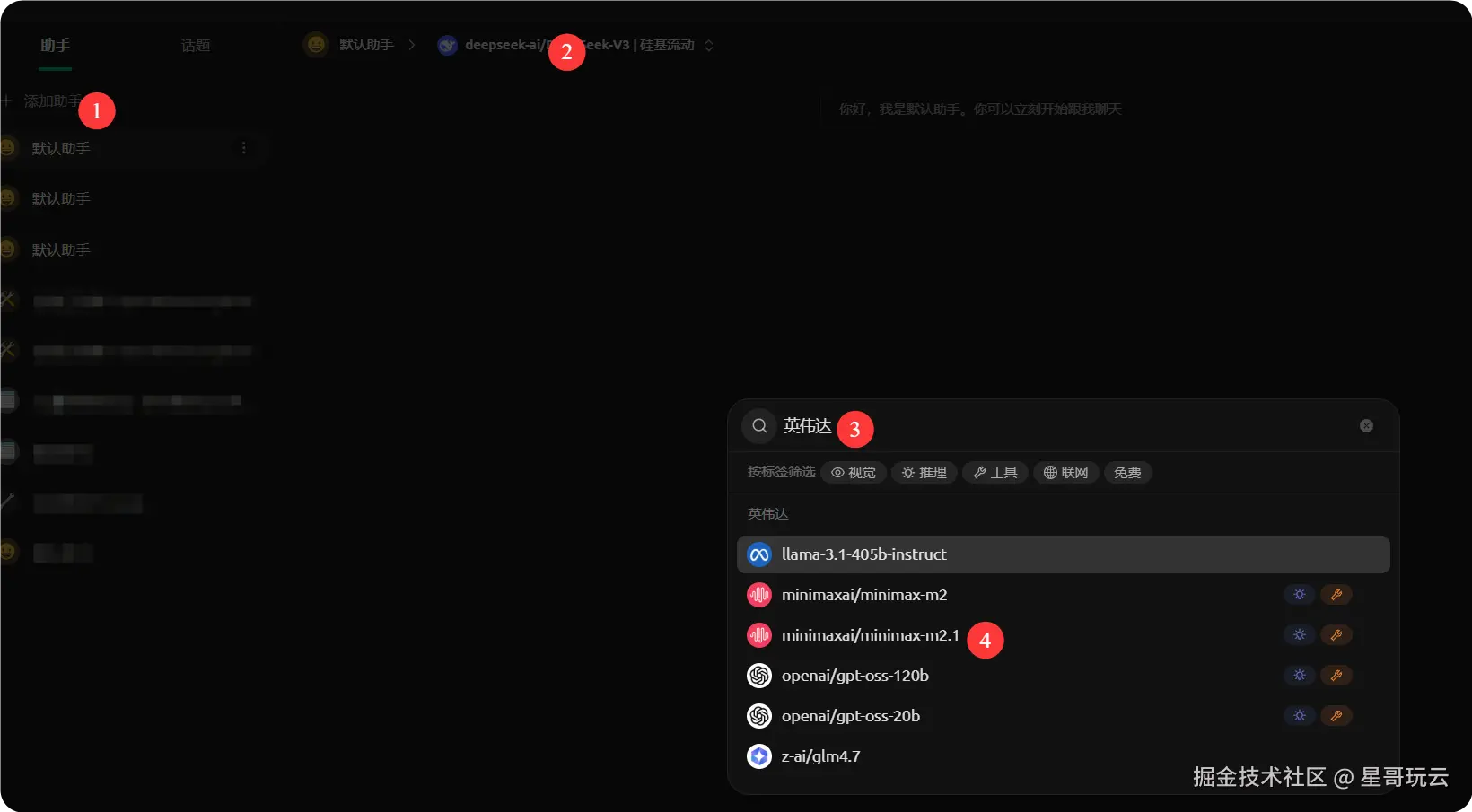Viewport: 1472px width, 812px height.
Task: Filter models by 工具 tag
Action: [995, 473]
